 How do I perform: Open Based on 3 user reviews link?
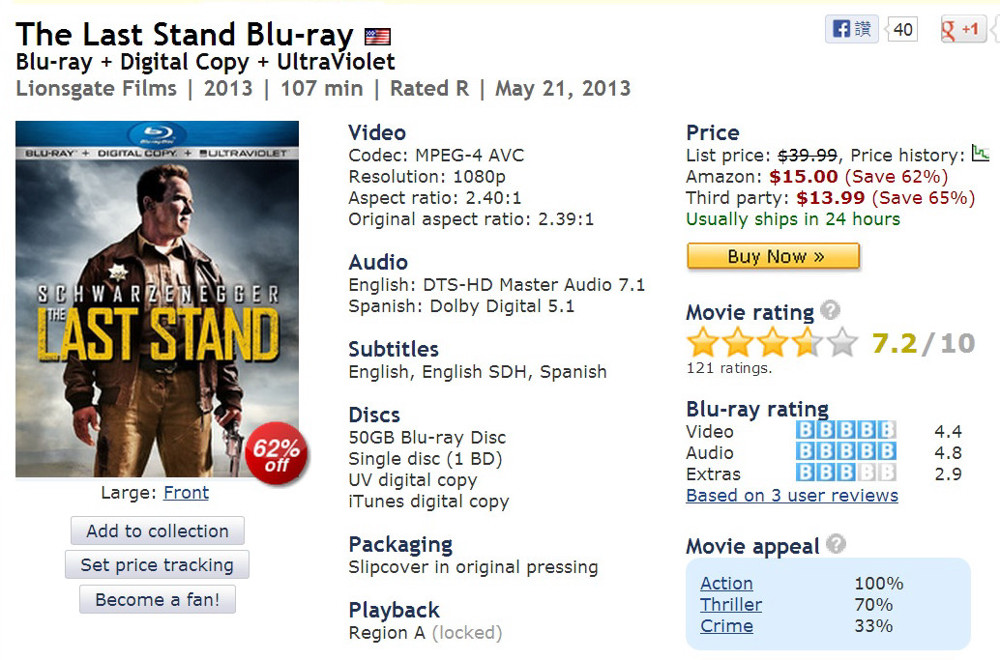coord(792,495)
